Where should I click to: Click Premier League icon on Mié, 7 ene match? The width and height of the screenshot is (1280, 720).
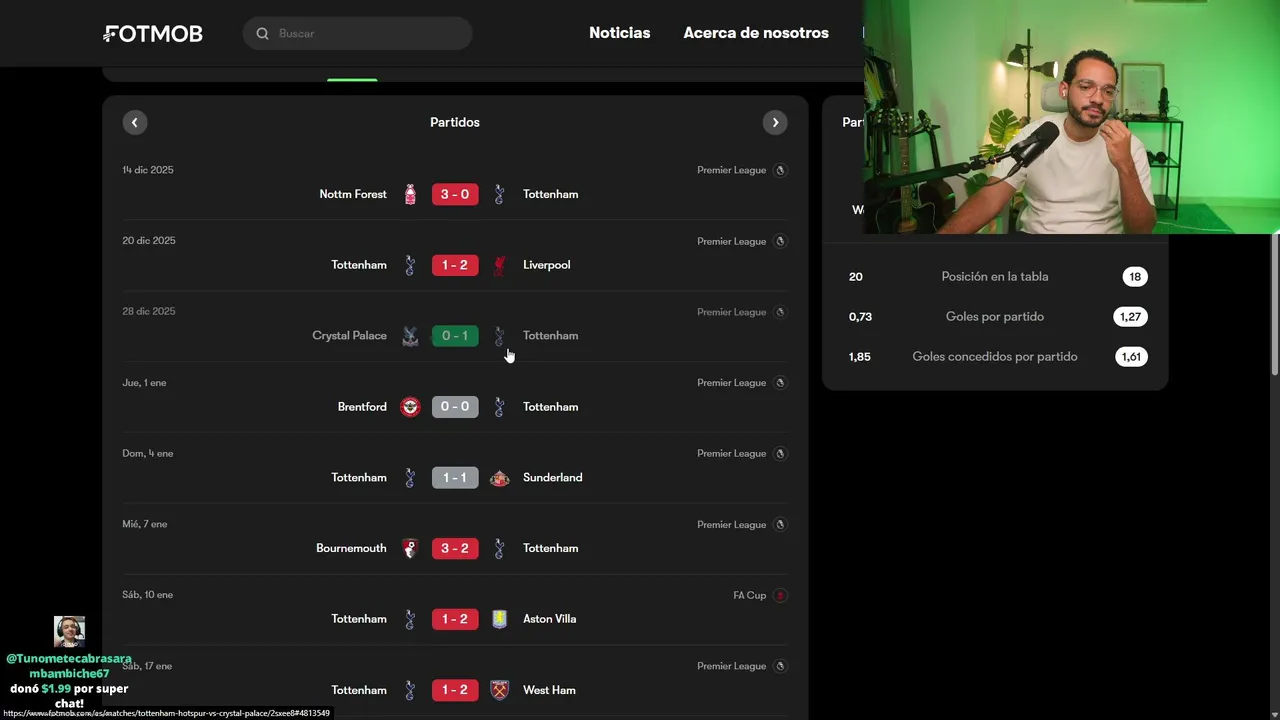[x=780, y=525]
